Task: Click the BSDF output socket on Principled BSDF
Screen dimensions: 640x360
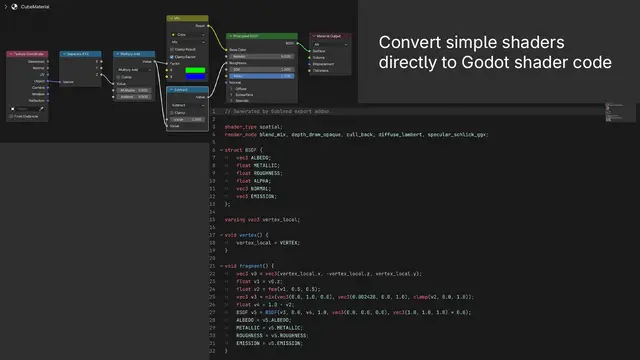Action: (297, 43)
